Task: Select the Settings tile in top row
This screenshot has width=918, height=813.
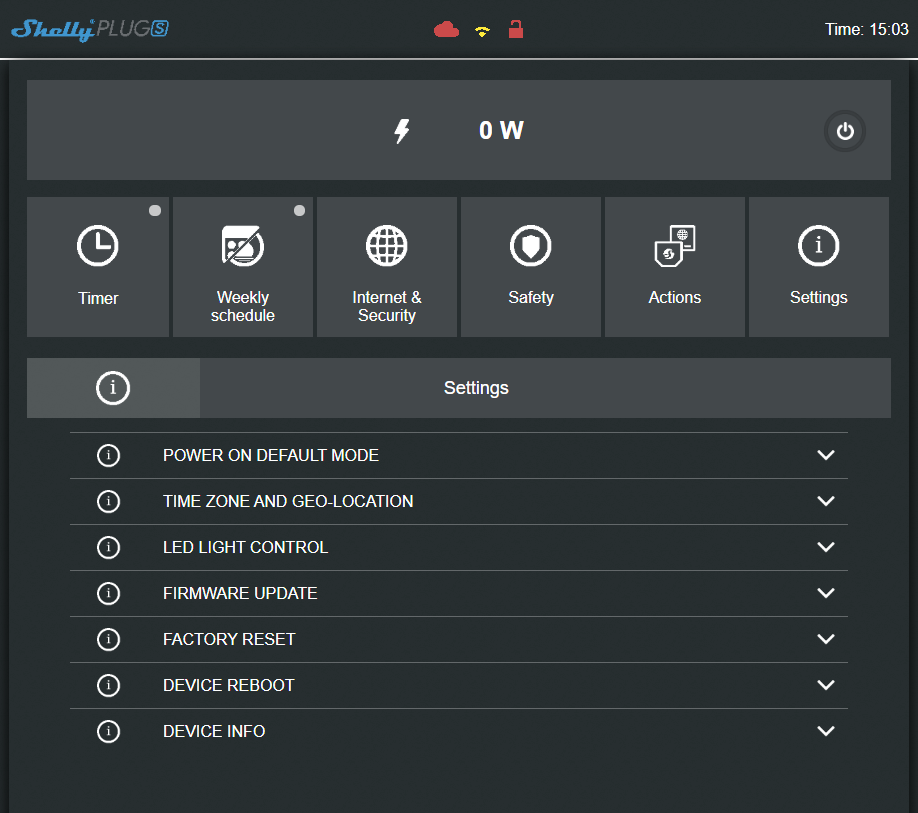Action: point(819,267)
